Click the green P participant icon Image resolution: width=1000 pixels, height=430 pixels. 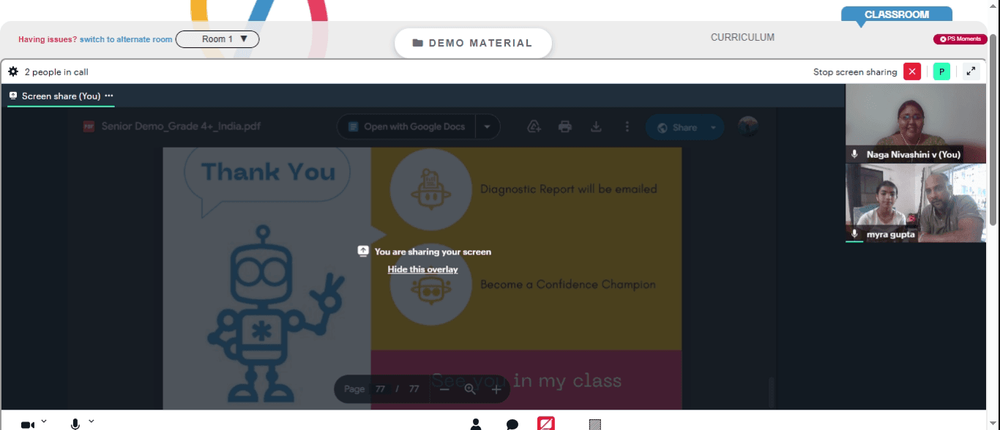coord(941,72)
